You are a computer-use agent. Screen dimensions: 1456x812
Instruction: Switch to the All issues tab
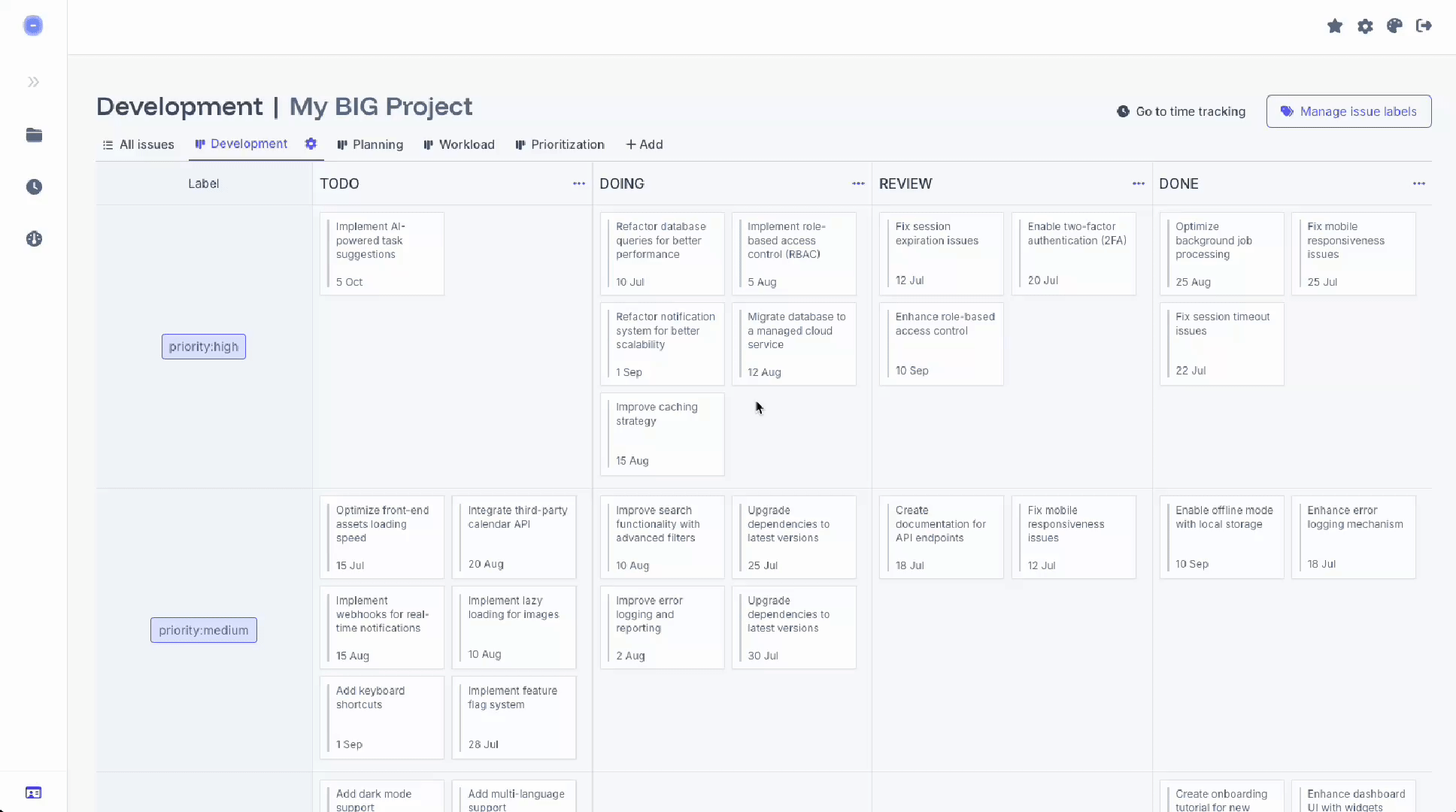click(138, 144)
